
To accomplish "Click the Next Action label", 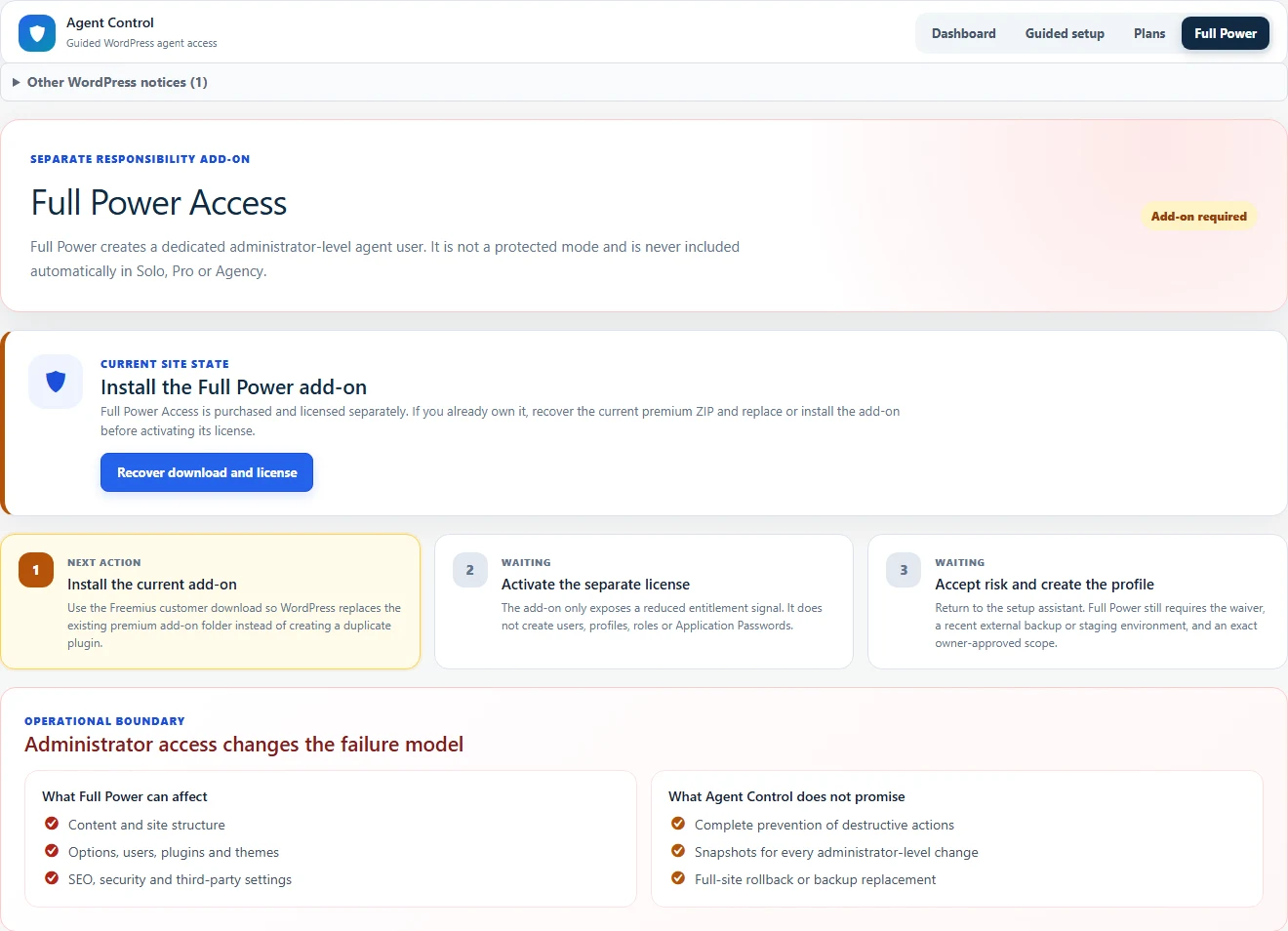I will (104, 563).
